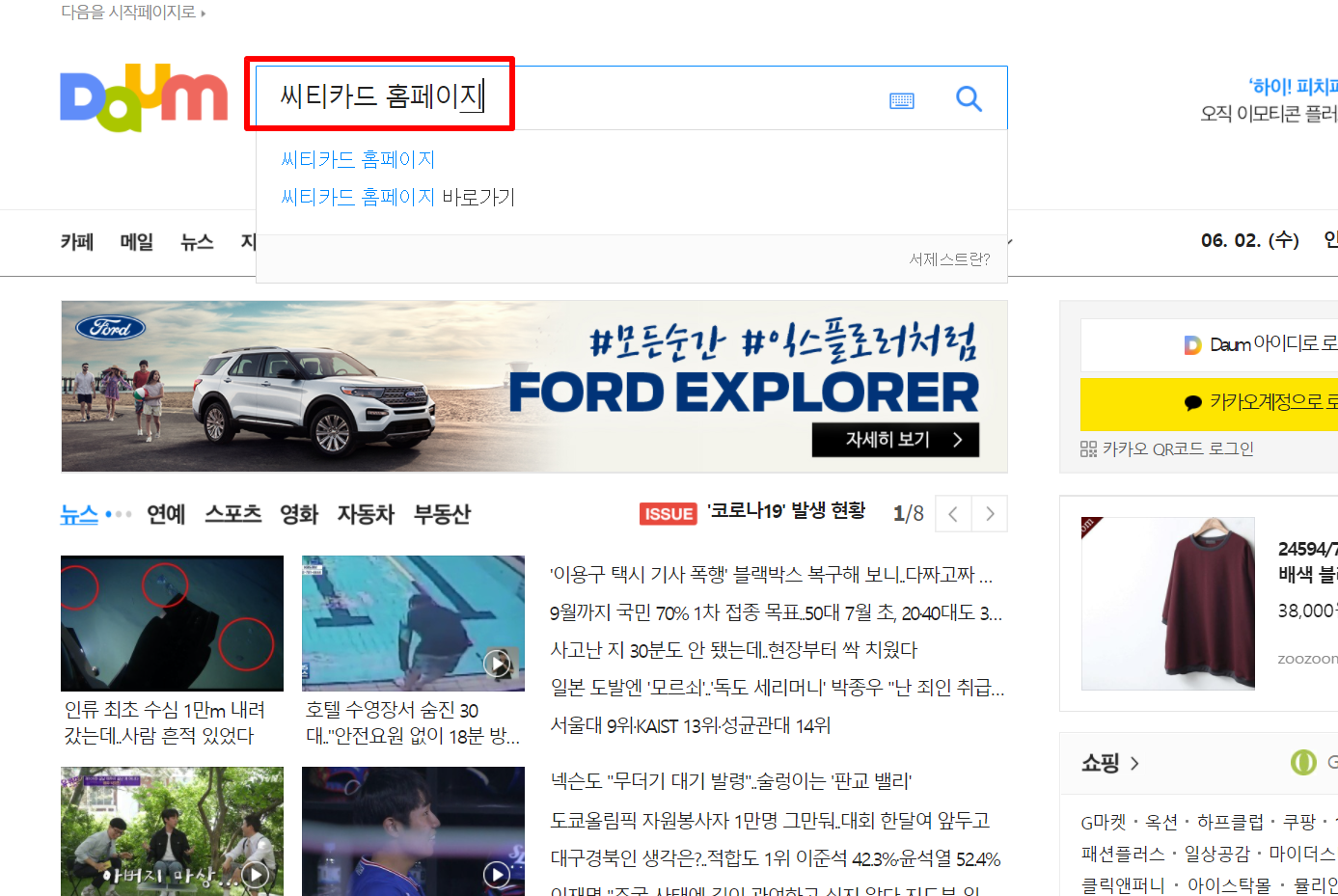Go to next issue with right arrow

(x=990, y=514)
